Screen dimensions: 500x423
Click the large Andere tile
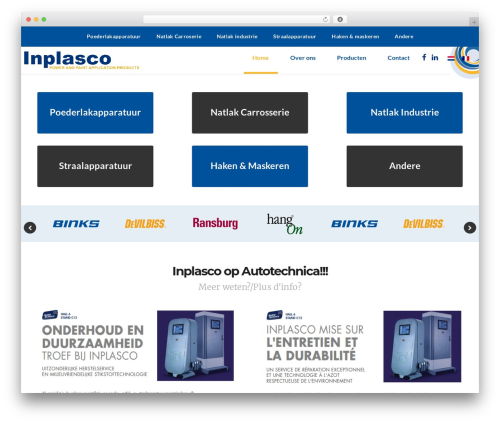coord(405,166)
